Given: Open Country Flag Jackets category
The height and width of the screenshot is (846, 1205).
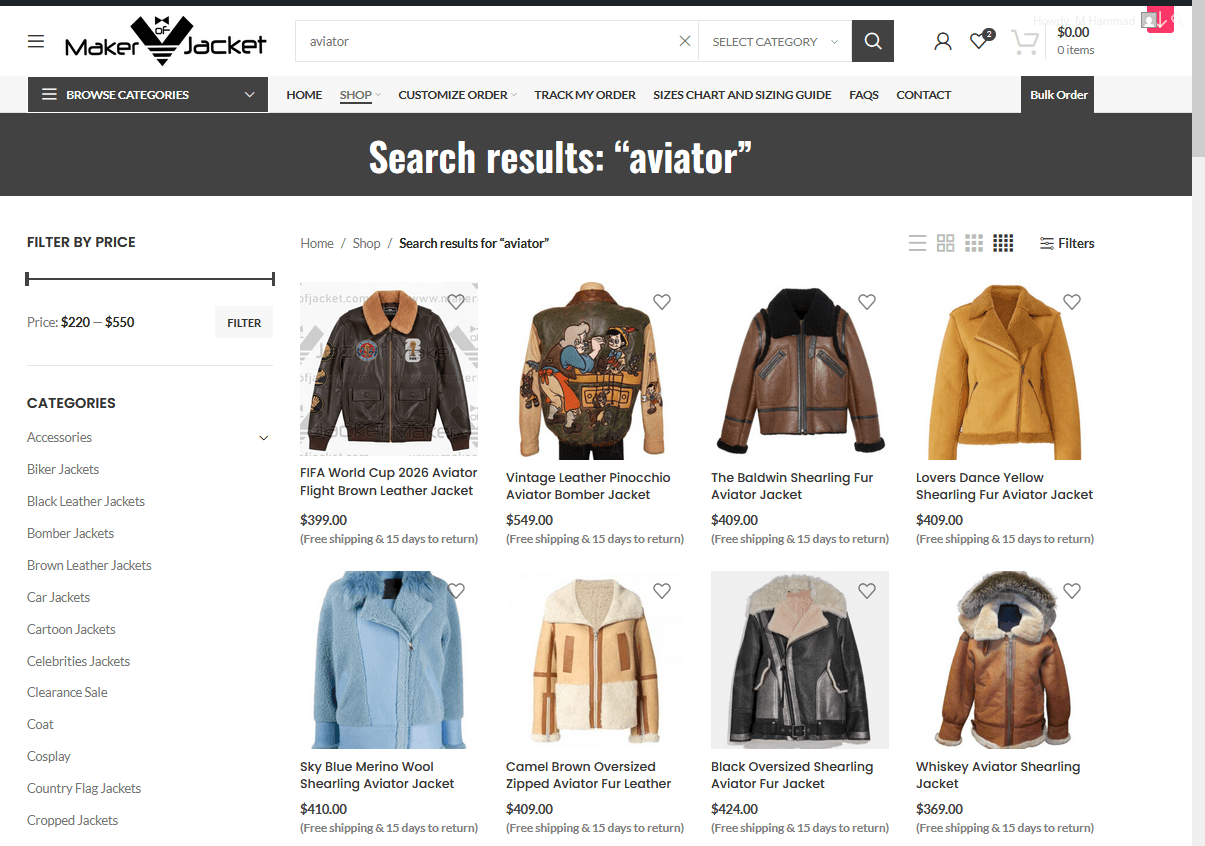Looking at the screenshot, I should click(84, 788).
